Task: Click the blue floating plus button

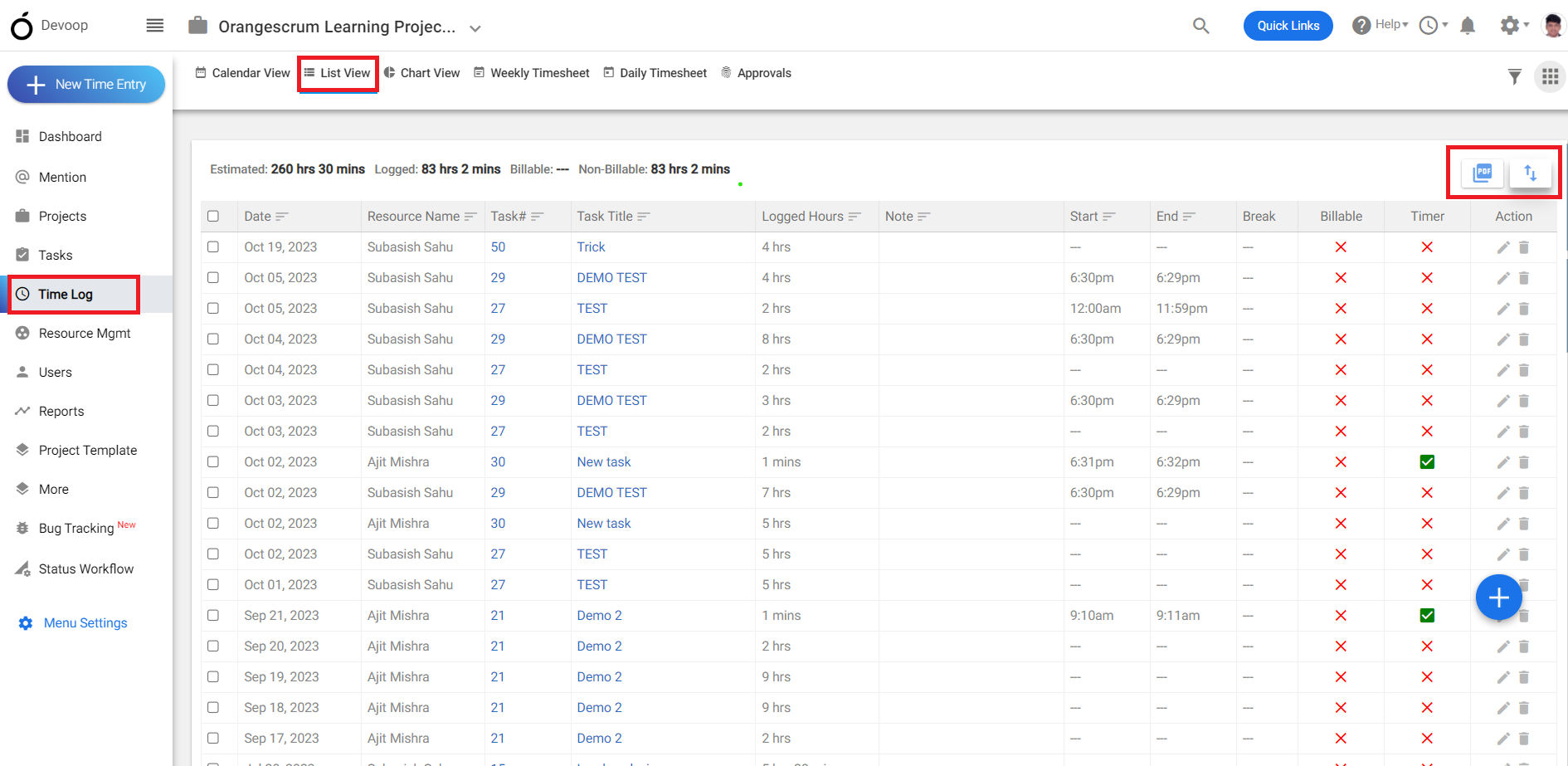Action: click(1498, 598)
